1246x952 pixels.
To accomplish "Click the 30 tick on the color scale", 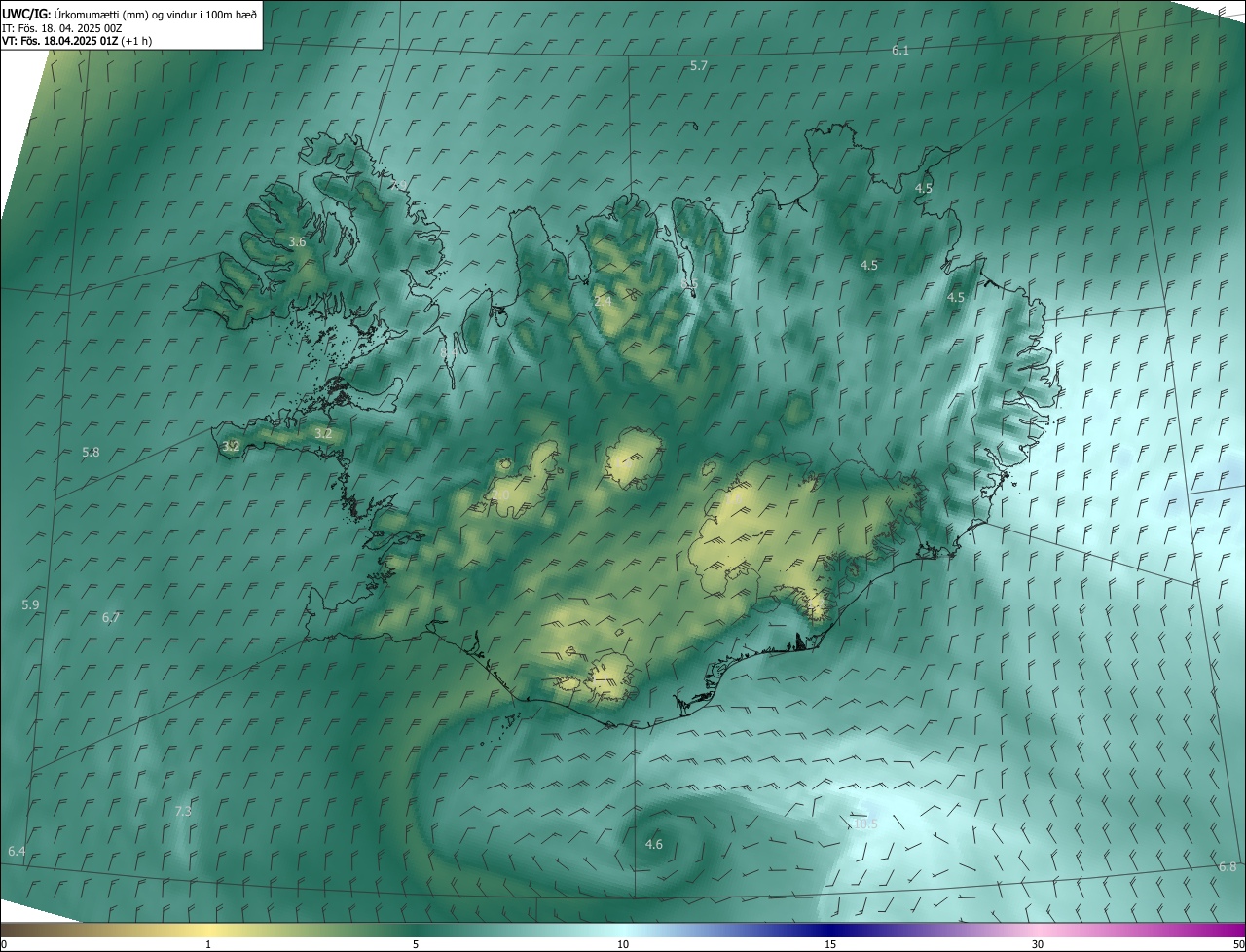I will [x=1038, y=944].
